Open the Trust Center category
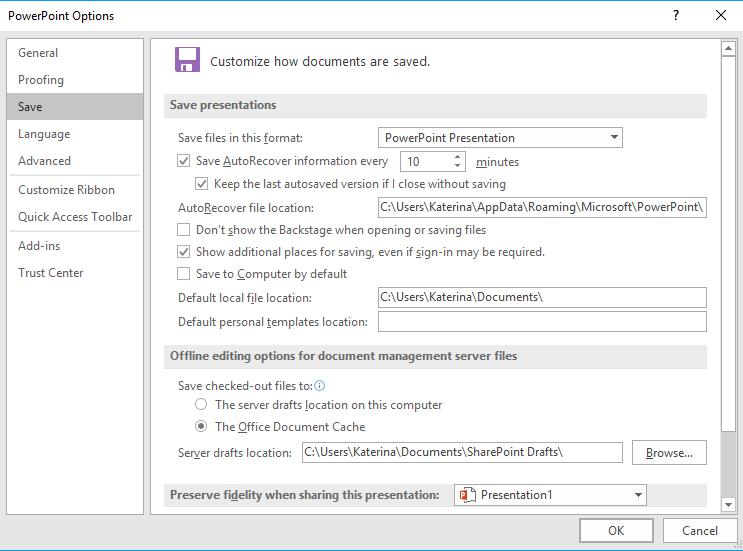The width and height of the screenshot is (743, 551). coord(75,273)
